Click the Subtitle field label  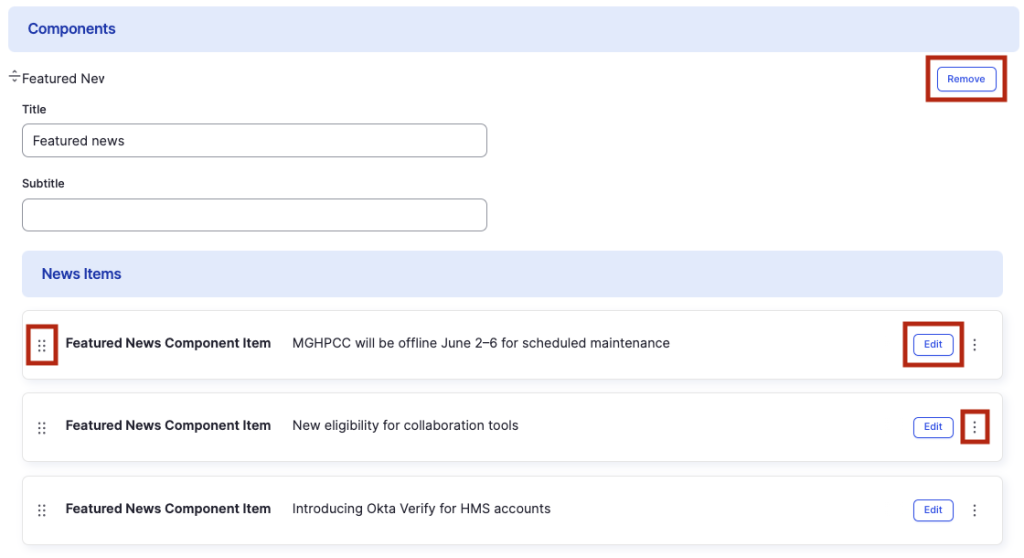(x=43, y=184)
